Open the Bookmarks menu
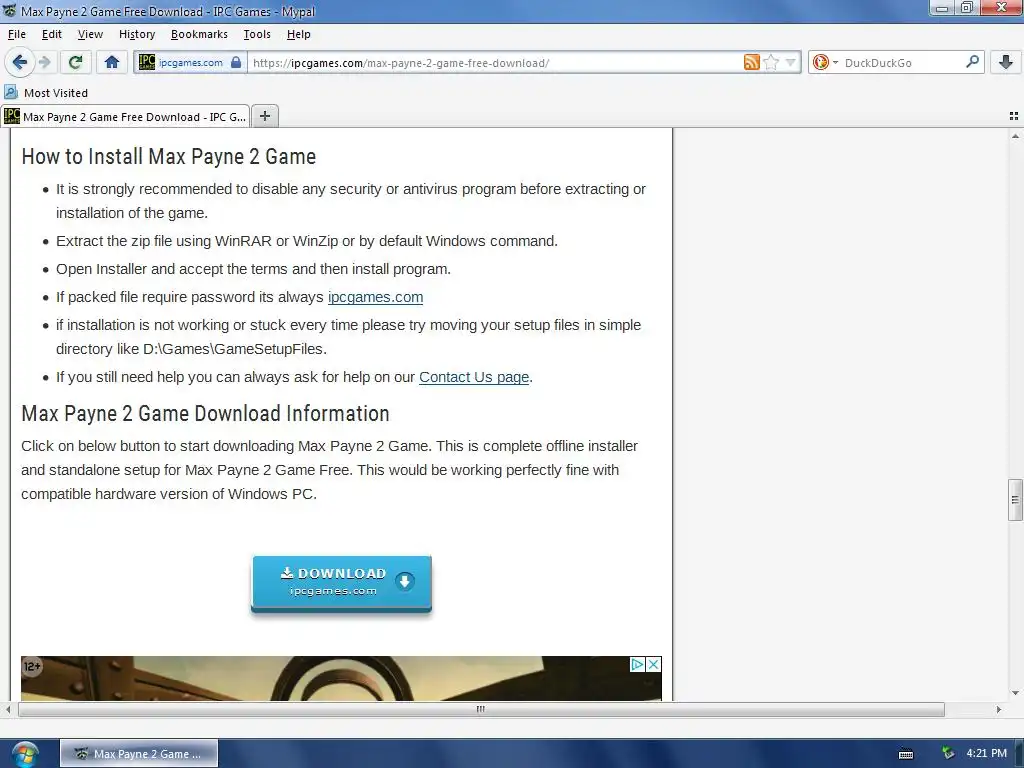The width and height of the screenshot is (1024, 768). (x=199, y=34)
